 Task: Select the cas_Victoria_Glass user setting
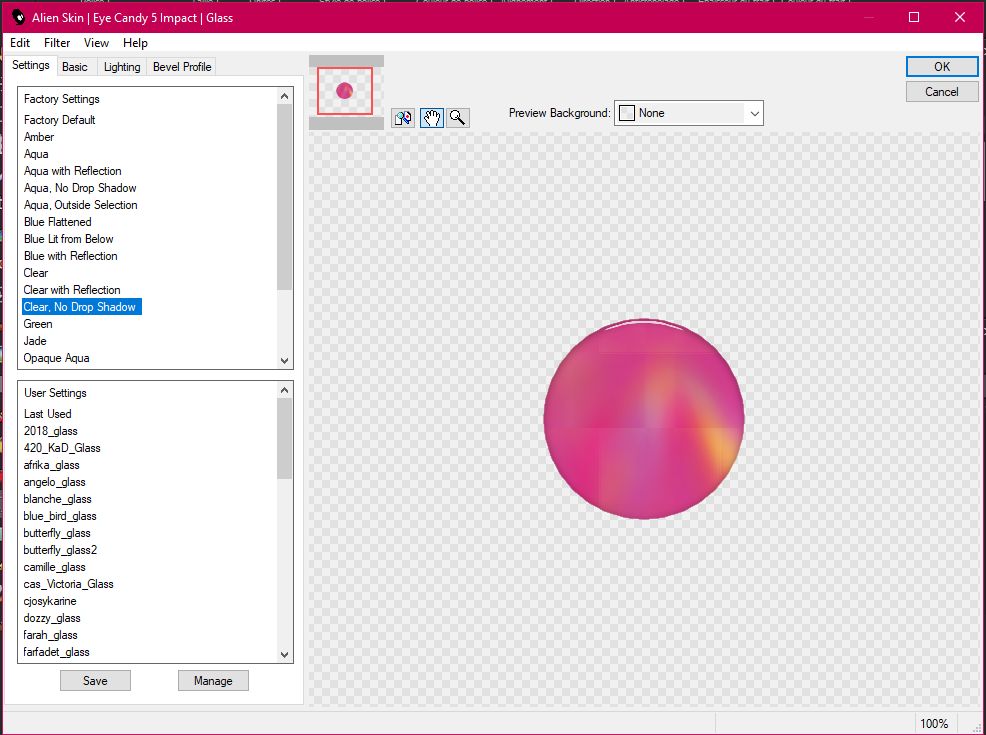point(69,583)
